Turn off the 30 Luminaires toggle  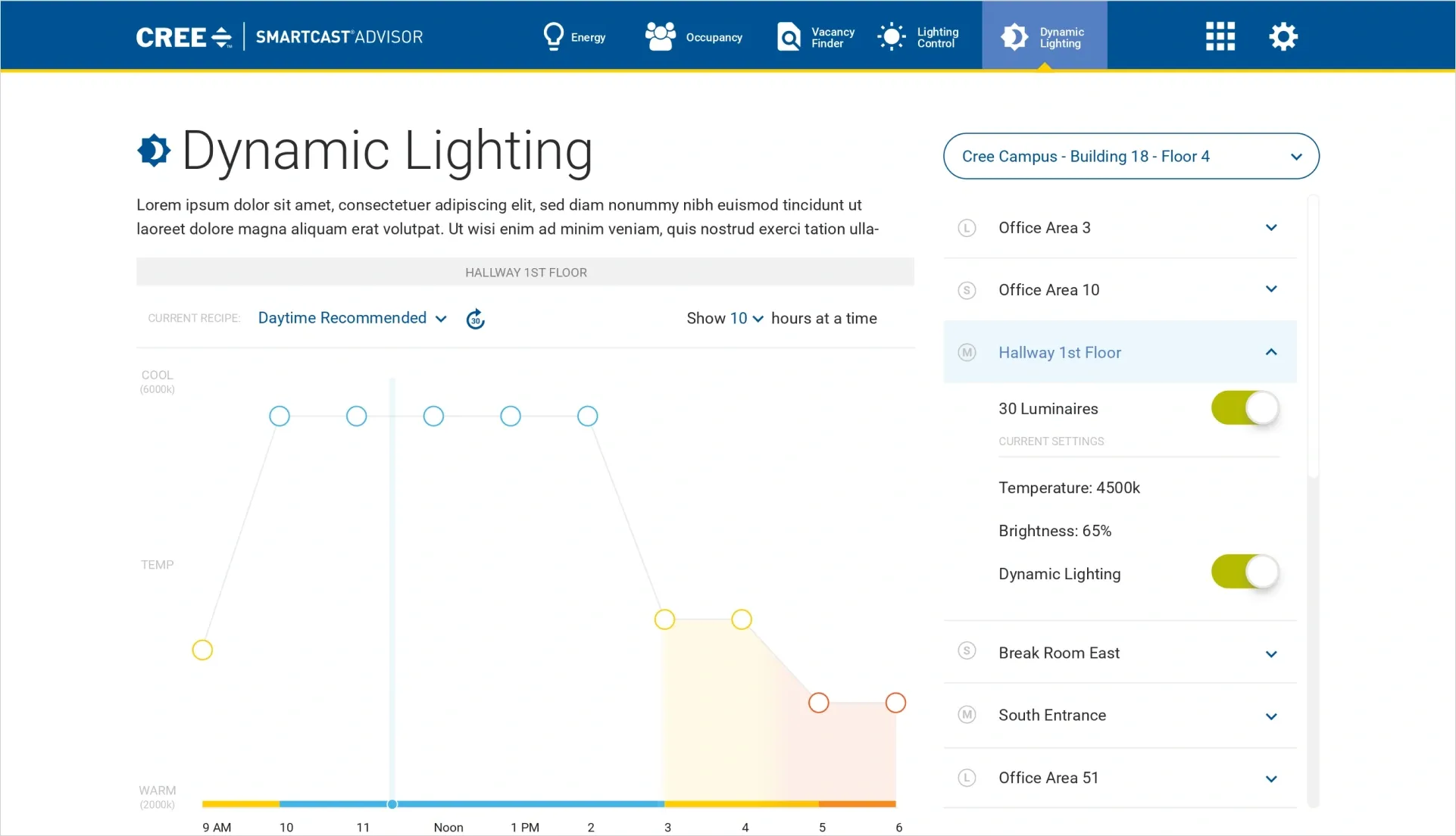1244,408
